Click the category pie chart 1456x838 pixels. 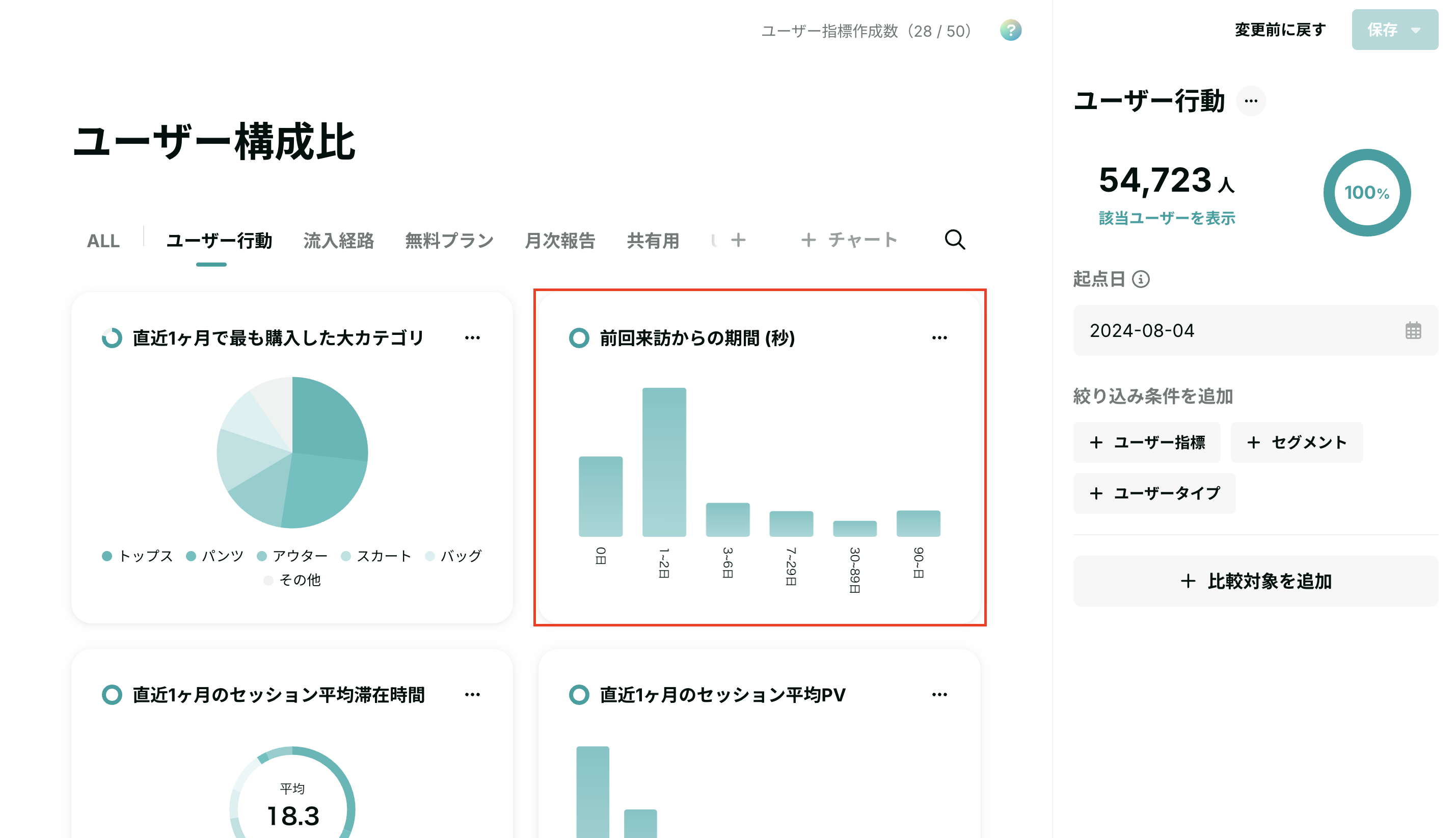[x=292, y=452]
